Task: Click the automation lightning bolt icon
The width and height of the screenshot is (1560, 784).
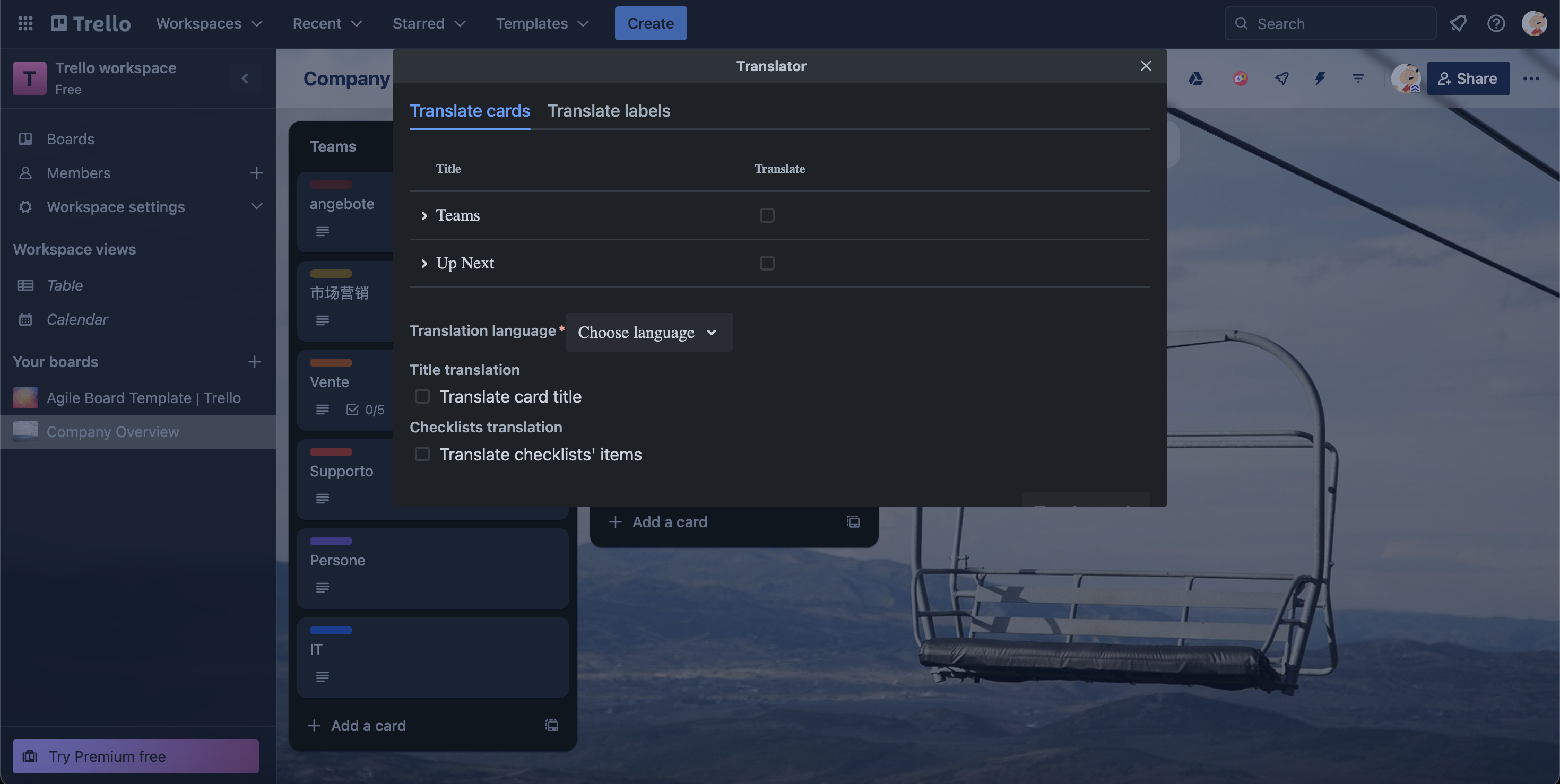Action: (1320, 79)
